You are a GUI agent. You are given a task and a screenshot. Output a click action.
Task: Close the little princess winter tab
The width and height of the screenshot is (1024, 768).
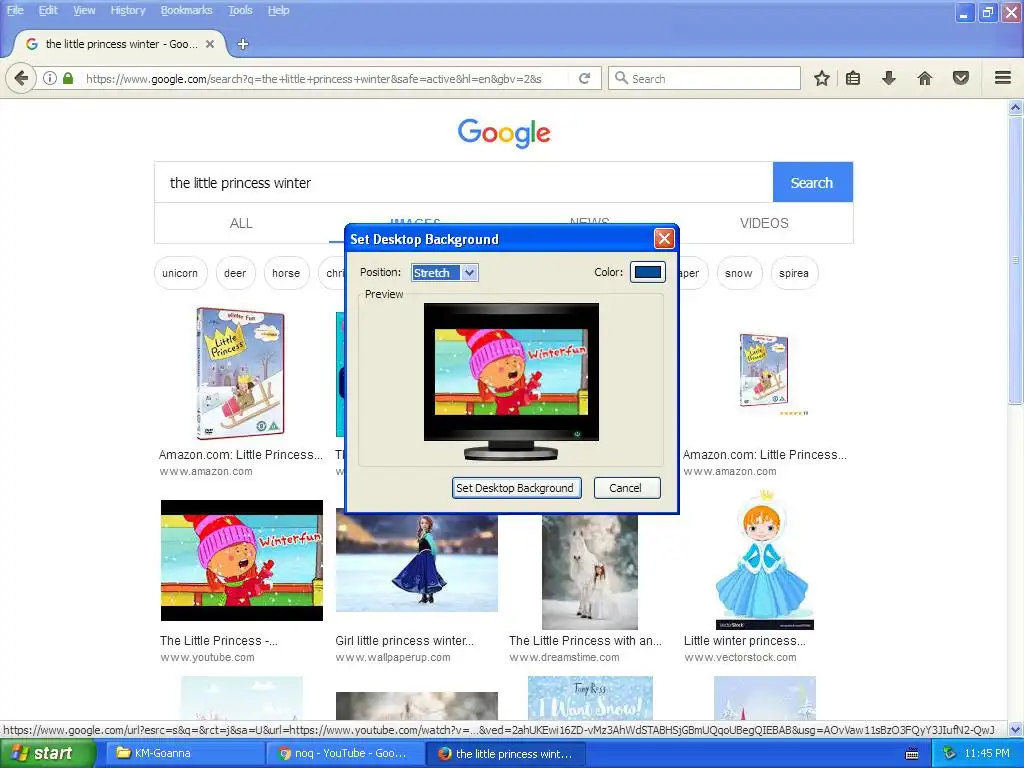[210, 44]
